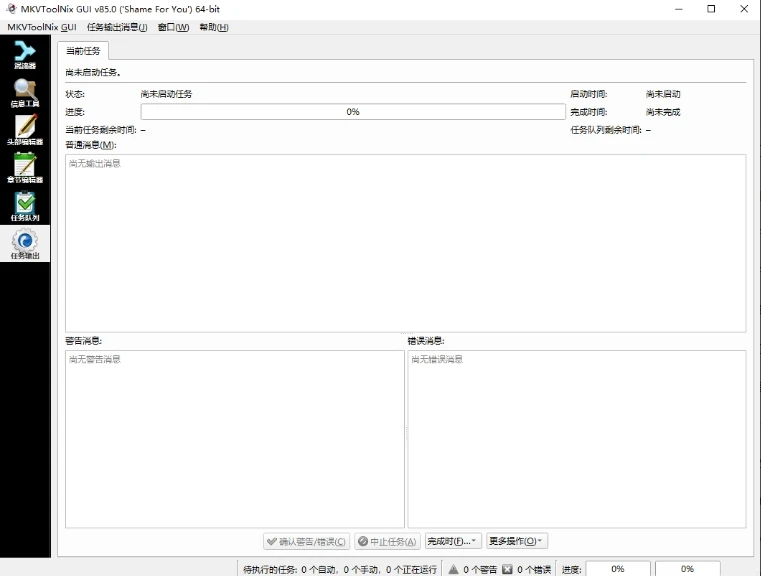Click the first status bar progress bar
Viewport: 761px width, 576px height.
tap(618, 569)
